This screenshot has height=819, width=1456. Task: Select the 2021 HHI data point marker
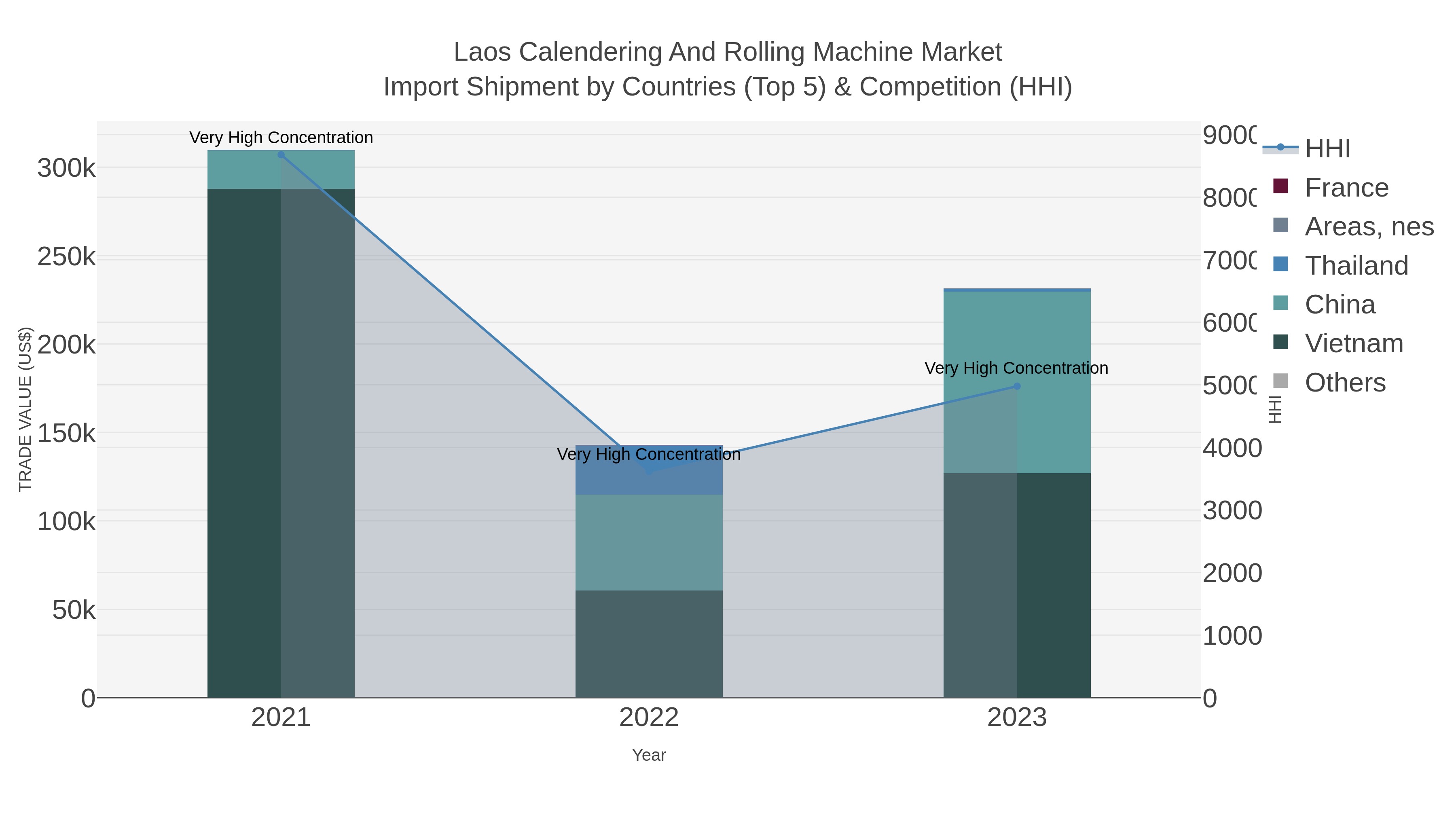[281, 155]
